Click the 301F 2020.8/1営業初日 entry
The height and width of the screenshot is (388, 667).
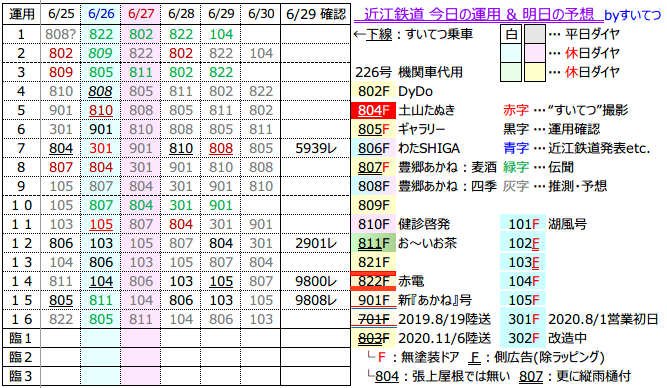click(580, 319)
